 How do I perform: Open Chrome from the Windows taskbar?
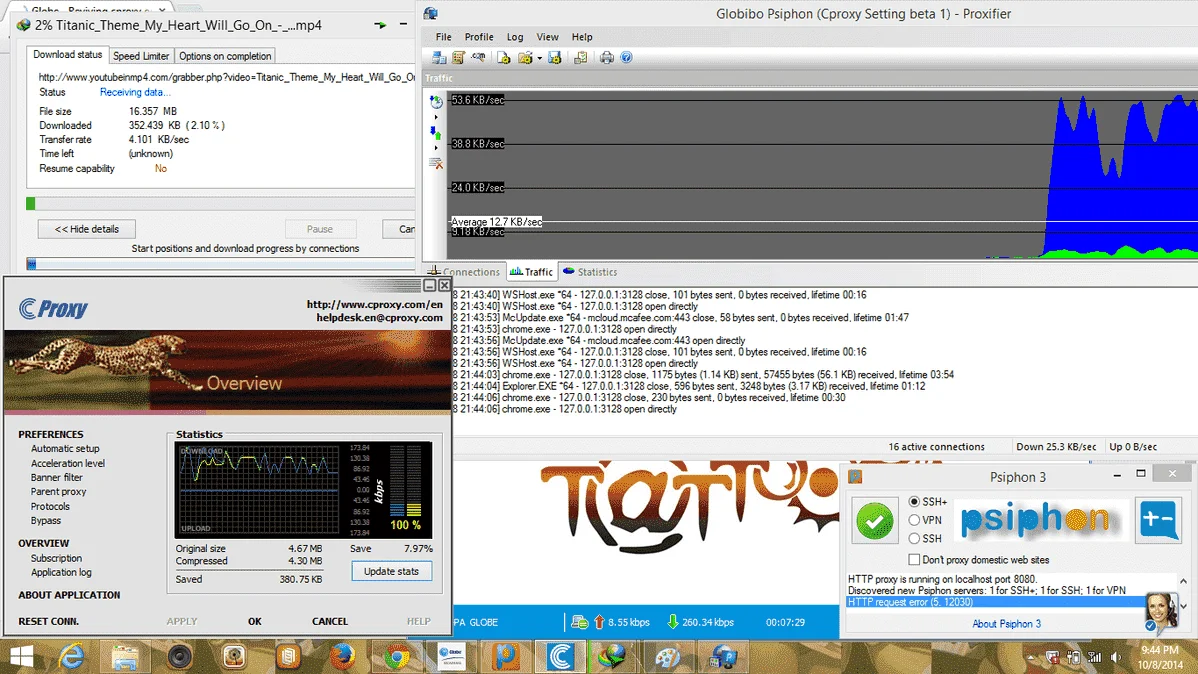pos(397,656)
